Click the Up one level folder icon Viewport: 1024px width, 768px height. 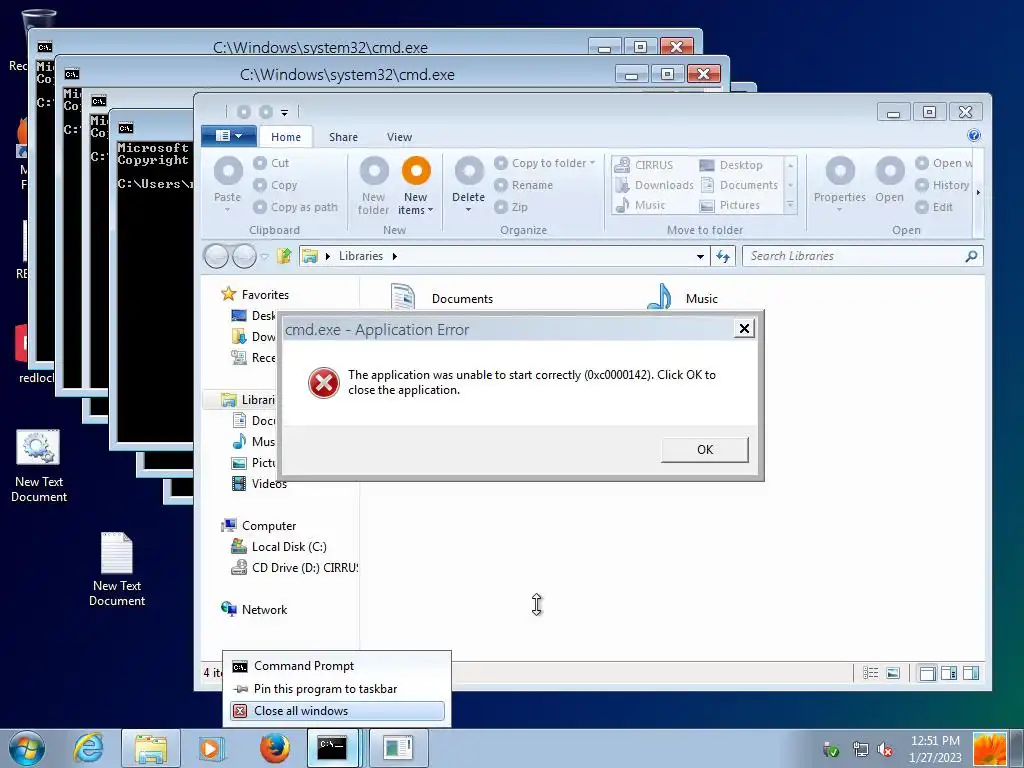point(283,256)
